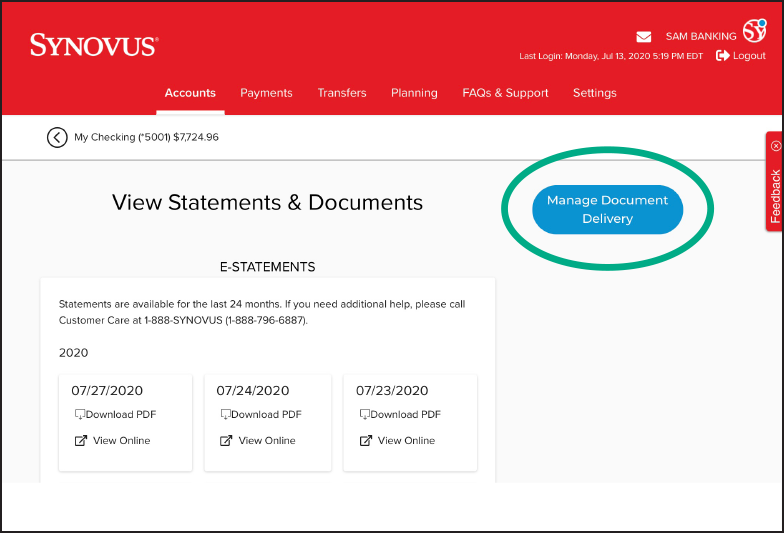The height and width of the screenshot is (533, 784).
Task: Close the Feedback tab with X icon
Action: pyautogui.click(x=776, y=146)
